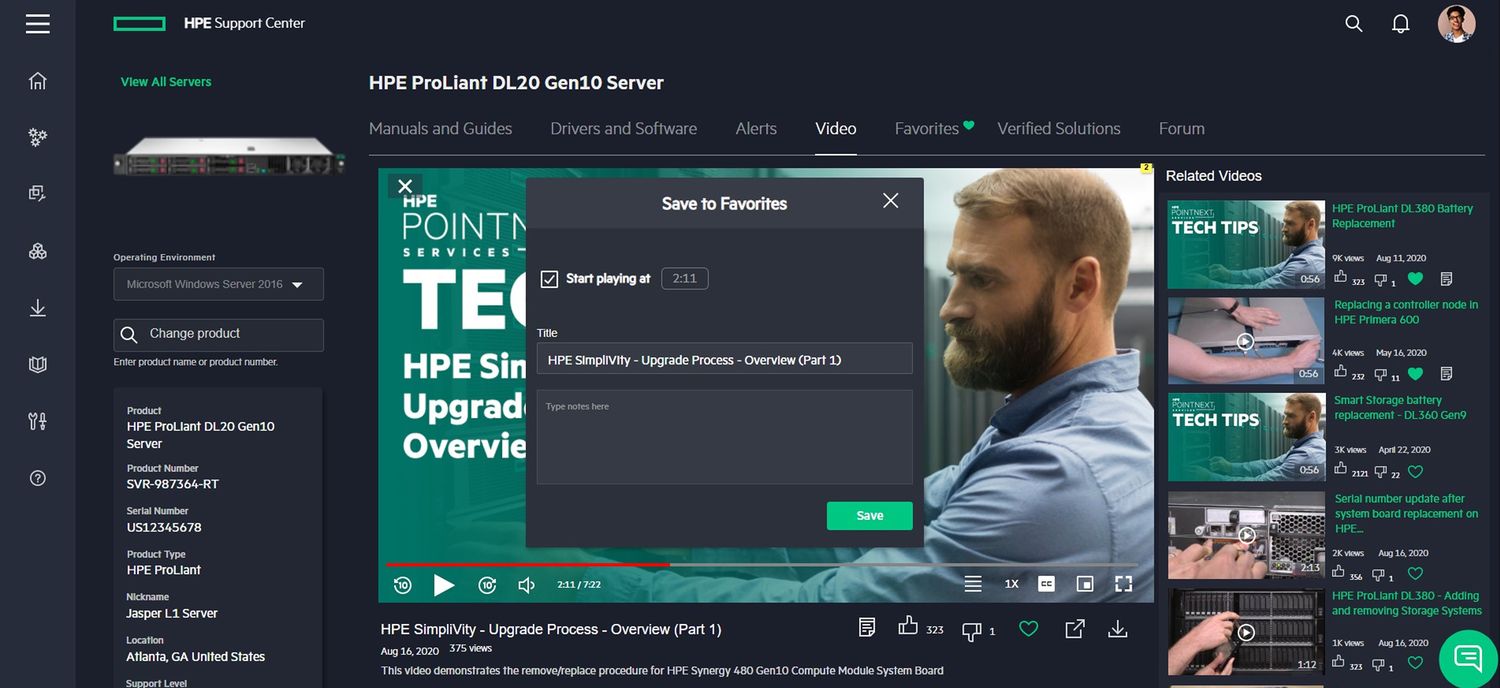The image size is (1500, 688).
Task: Open video in new window icon
Action: pos(1075,629)
